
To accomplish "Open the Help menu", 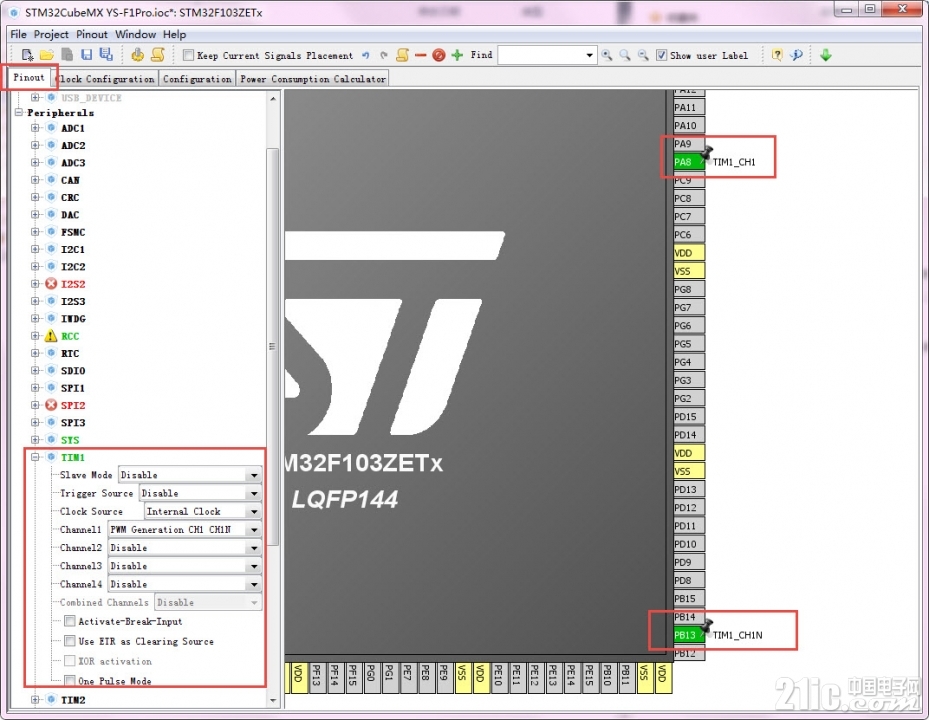I will tap(175, 34).
